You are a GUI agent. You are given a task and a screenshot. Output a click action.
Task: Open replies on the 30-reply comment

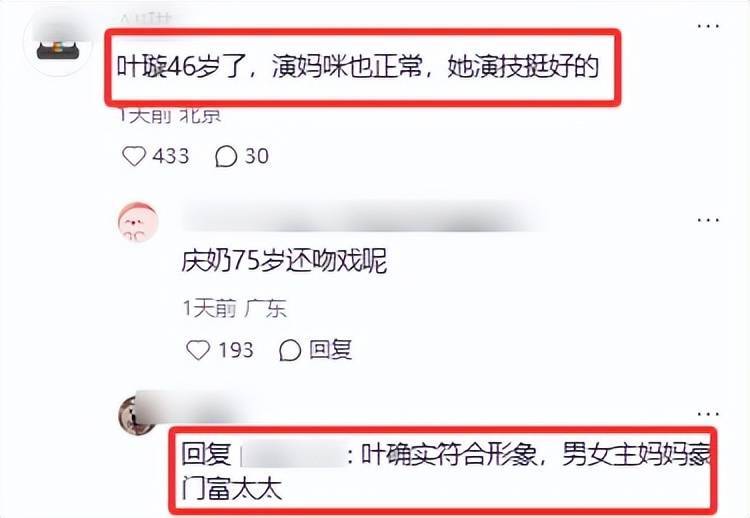pyautogui.click(x=226, y=156)
